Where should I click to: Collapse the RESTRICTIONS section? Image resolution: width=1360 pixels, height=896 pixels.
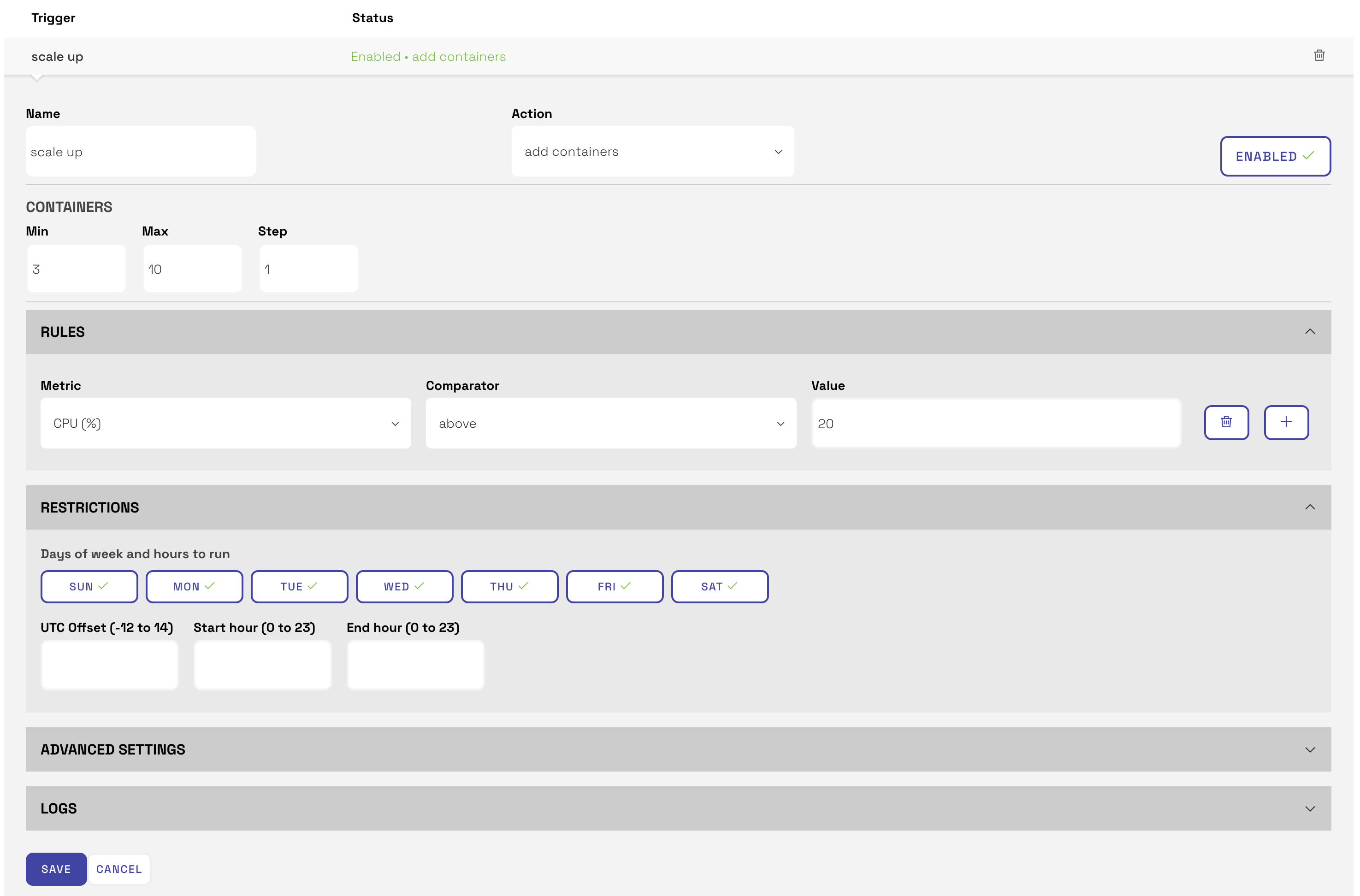pos(678,507)
